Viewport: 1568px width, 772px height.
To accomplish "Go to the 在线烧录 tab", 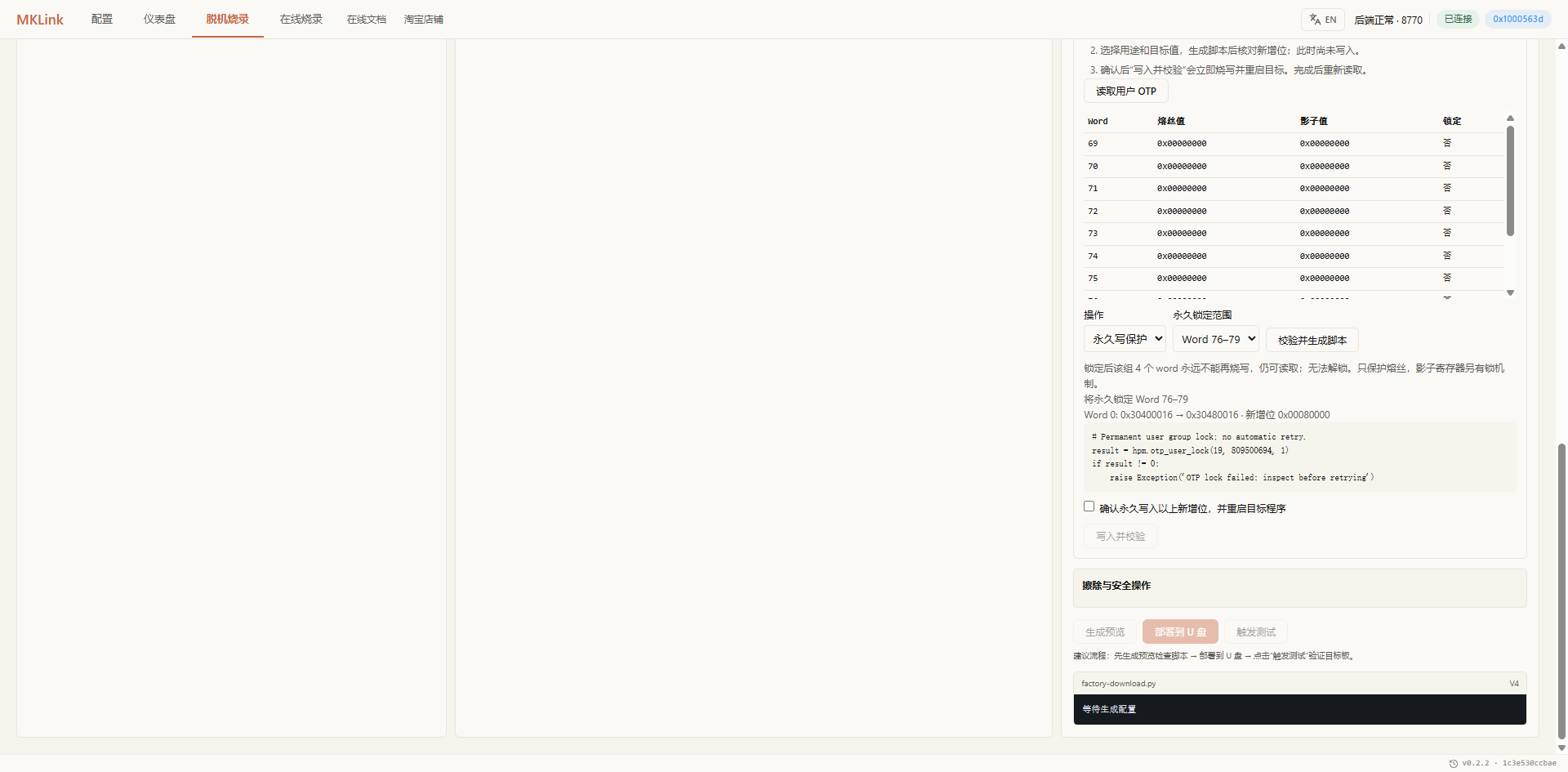I will click(301, 19).
